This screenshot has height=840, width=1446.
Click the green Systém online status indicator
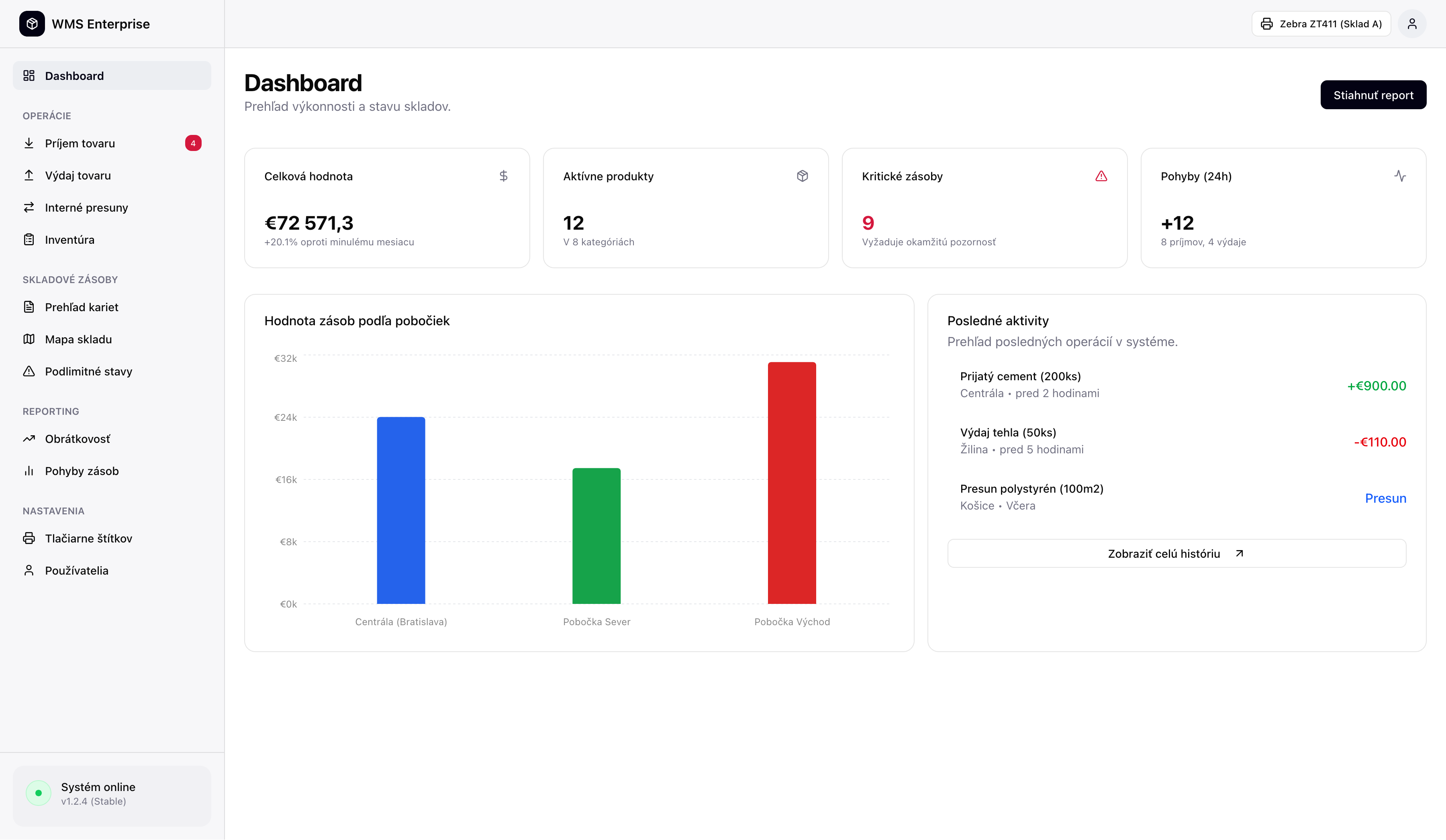pyautogui.click(x=39, y=793)
